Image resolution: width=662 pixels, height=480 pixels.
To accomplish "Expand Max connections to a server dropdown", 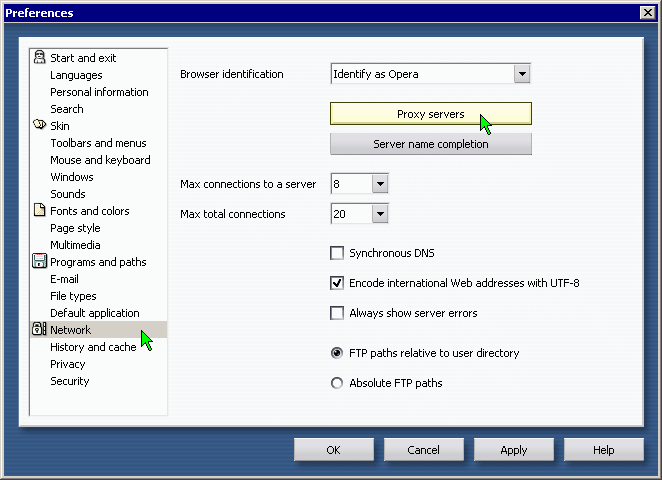I will [x=380, y=184].
